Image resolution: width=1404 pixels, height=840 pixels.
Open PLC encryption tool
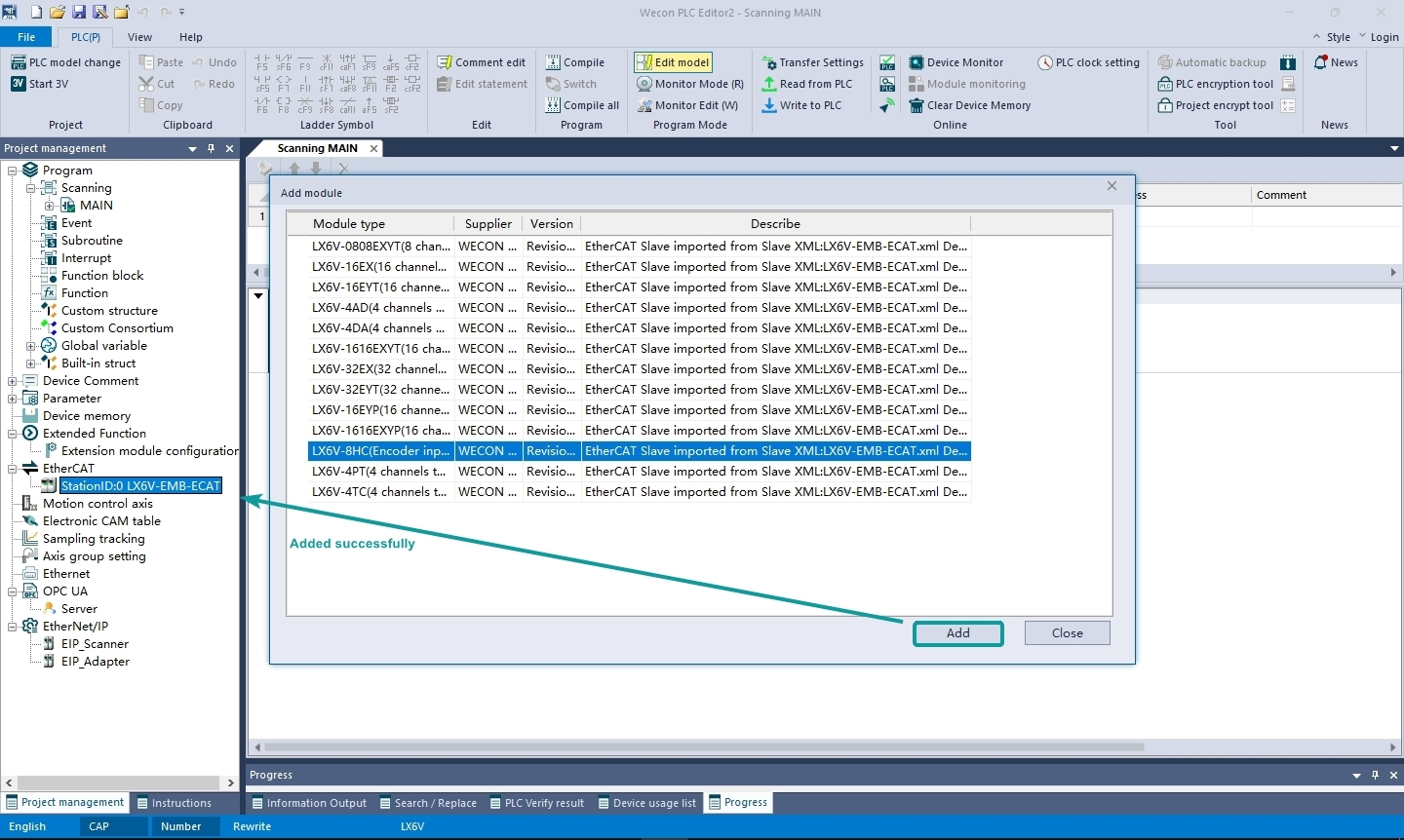pos(1215,84)
